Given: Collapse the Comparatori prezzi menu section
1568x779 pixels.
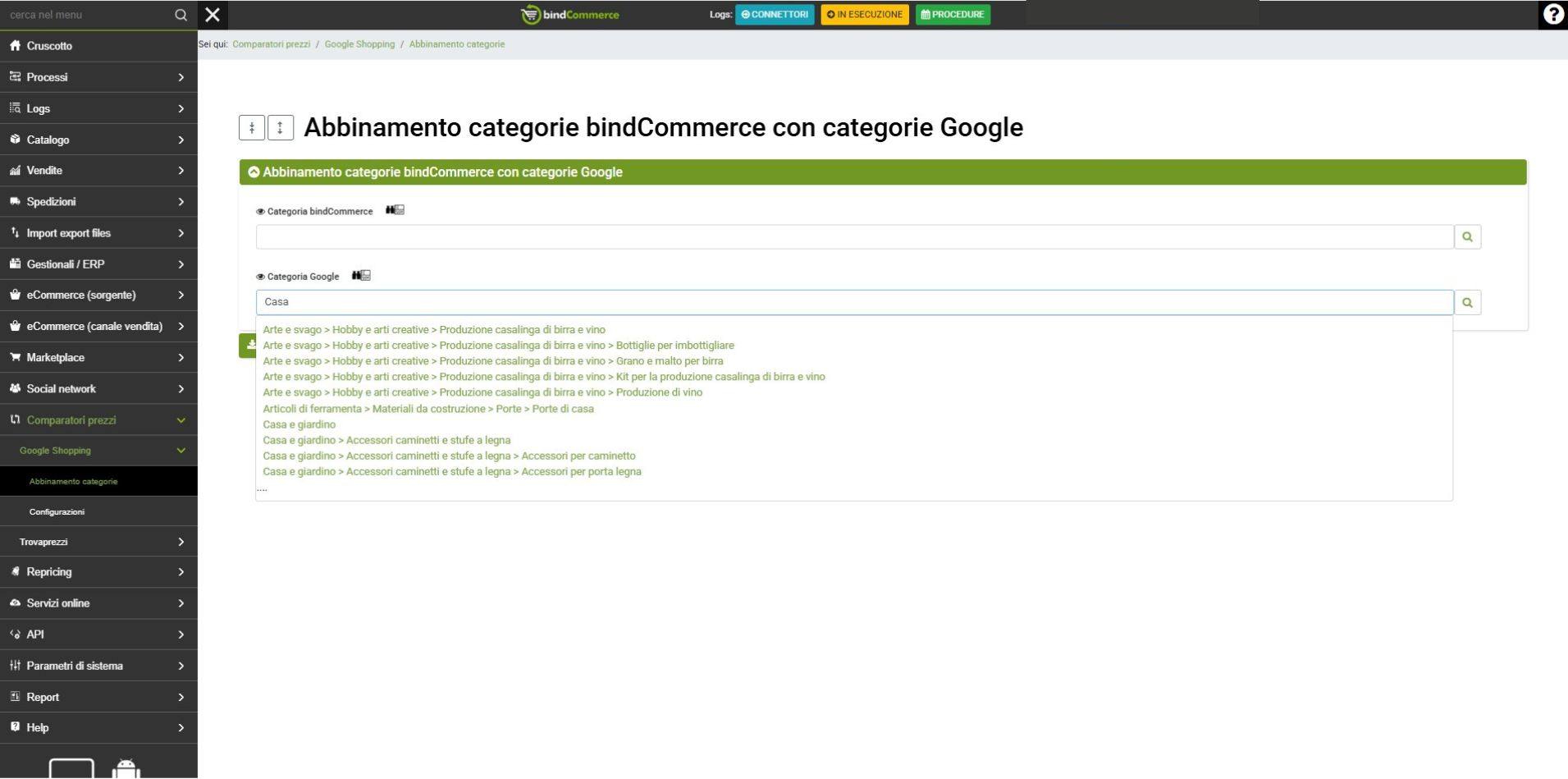Looking at the screenshot, I should point(98,420).
